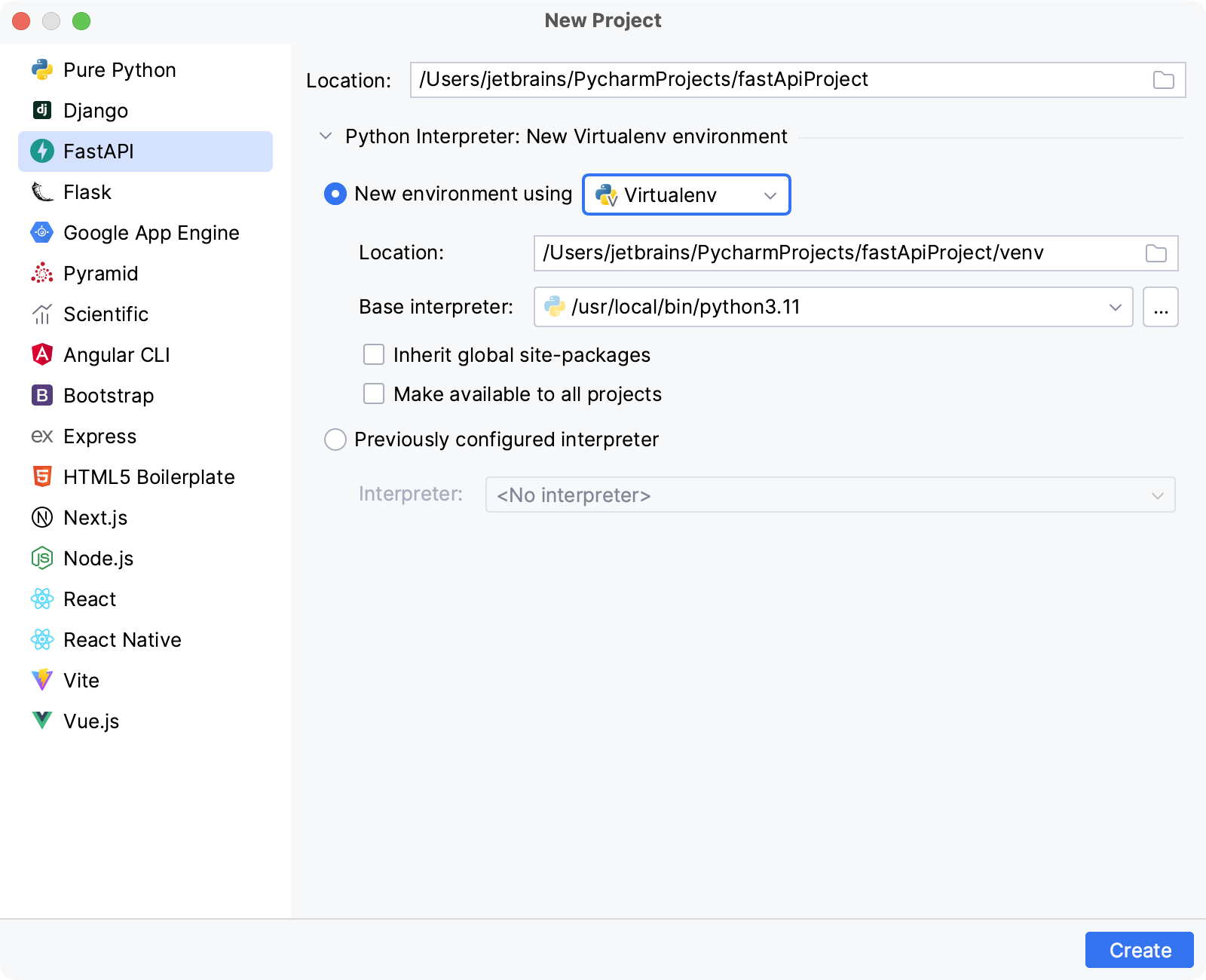Click the red close window button
This screenshot has height=980, width=1206.
click(21, 21)
